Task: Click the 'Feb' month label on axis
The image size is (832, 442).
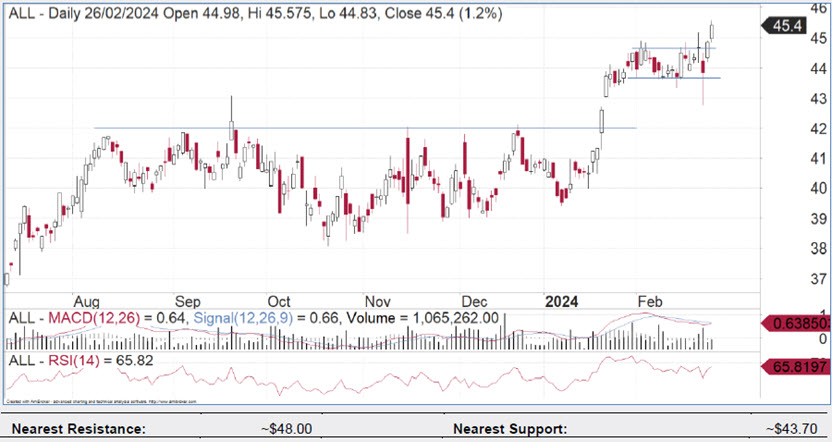Action: (649, 302)
